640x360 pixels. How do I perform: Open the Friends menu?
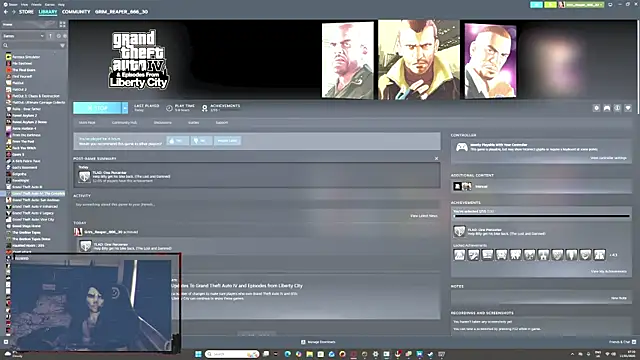click(x=36, y=4)
